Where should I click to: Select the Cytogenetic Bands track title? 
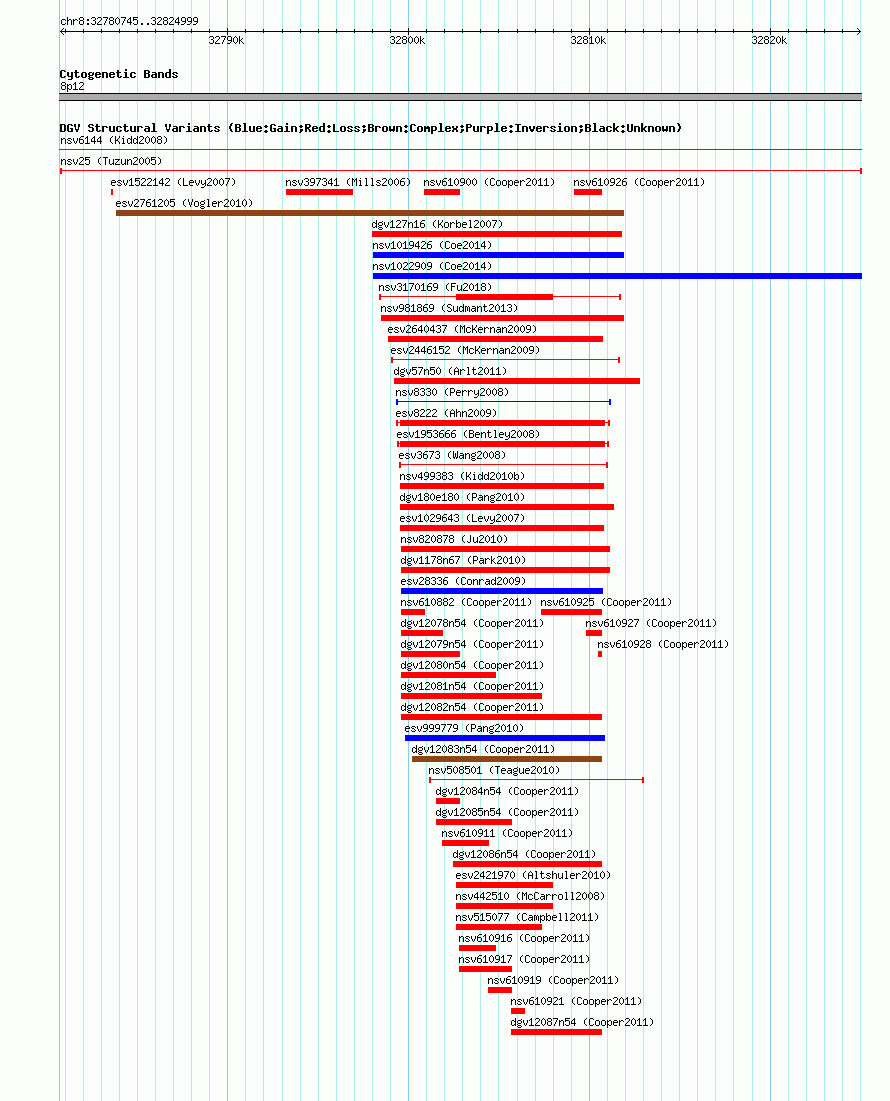click(x=119, y=74)
